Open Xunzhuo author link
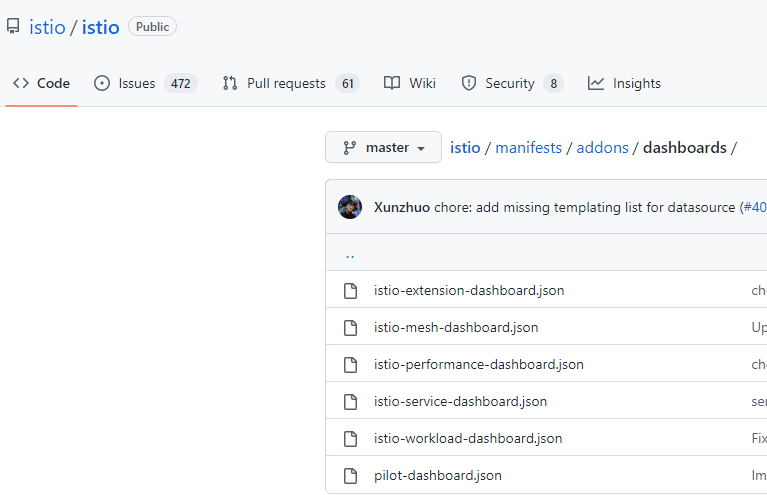 [x=402, y=207]
